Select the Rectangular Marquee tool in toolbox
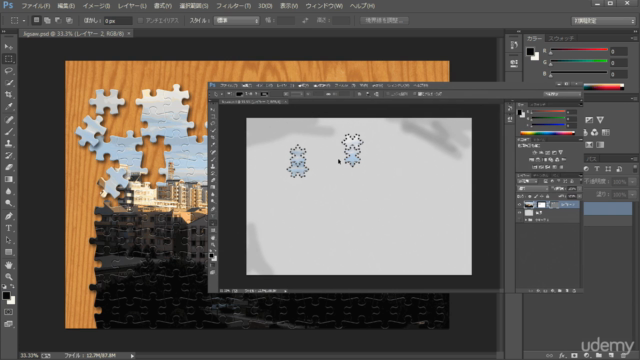This screenshot has width=640, height=360. (x=9, y=59)
